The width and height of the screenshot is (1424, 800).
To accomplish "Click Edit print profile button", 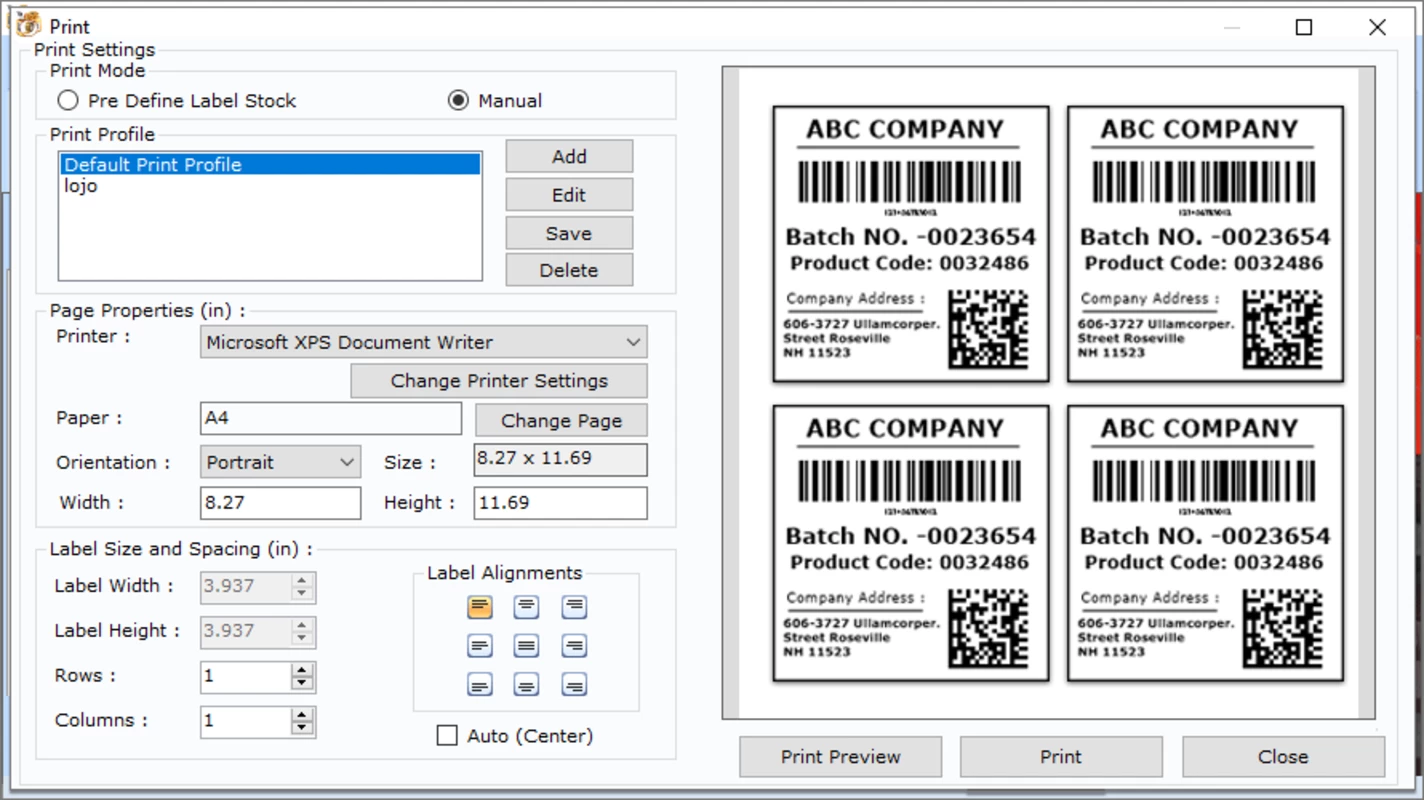I will pos(569,195).
